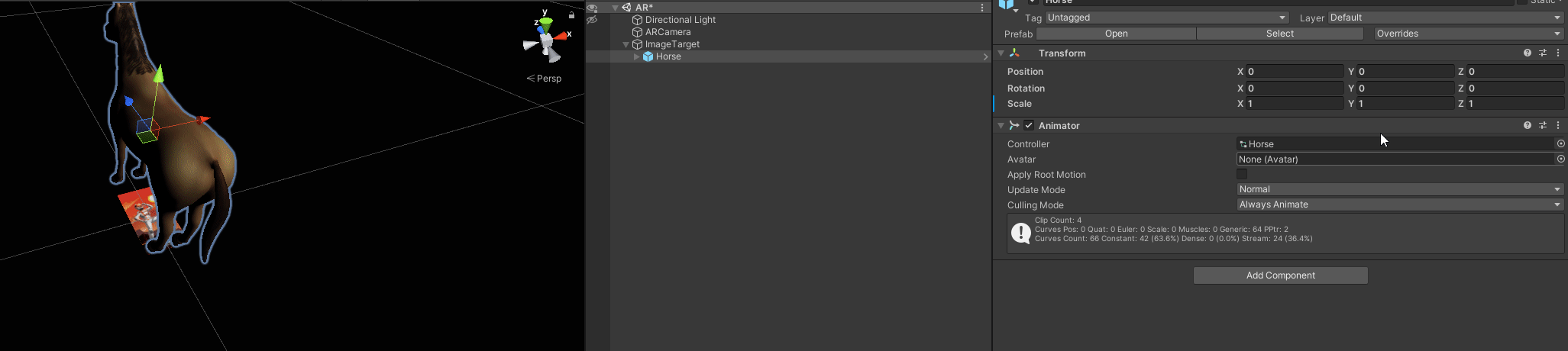This screenshot has width=1568, height=351.
Task: Click the Add Component button
Action: (1281, 275)
